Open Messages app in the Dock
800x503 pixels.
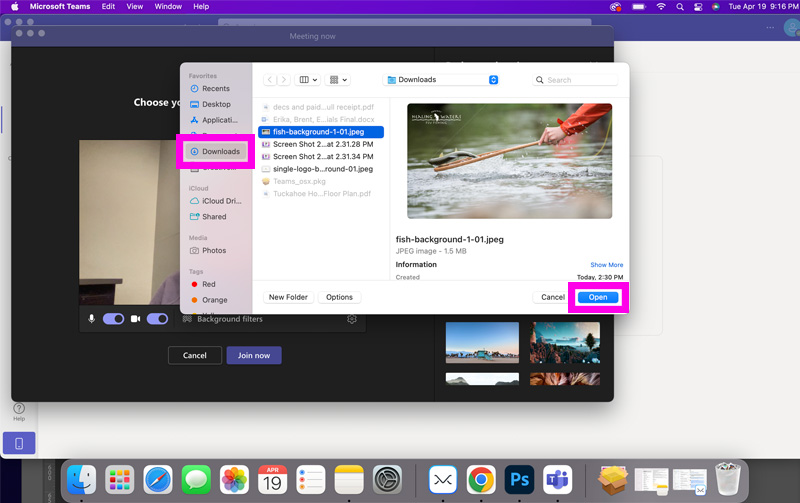pyautogui.click(x=196, y=480)
